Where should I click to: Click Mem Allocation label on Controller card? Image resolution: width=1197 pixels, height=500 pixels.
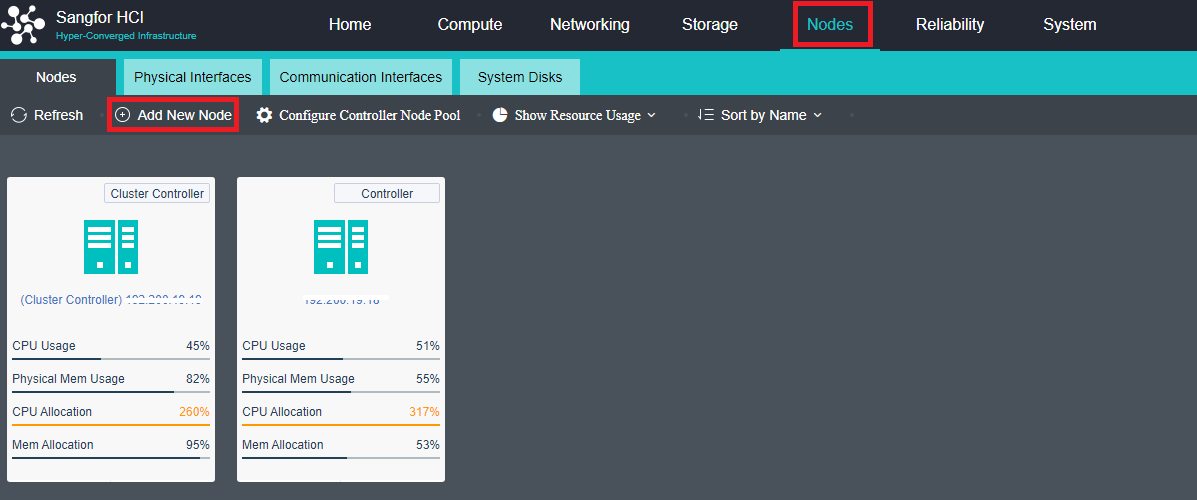282,444
